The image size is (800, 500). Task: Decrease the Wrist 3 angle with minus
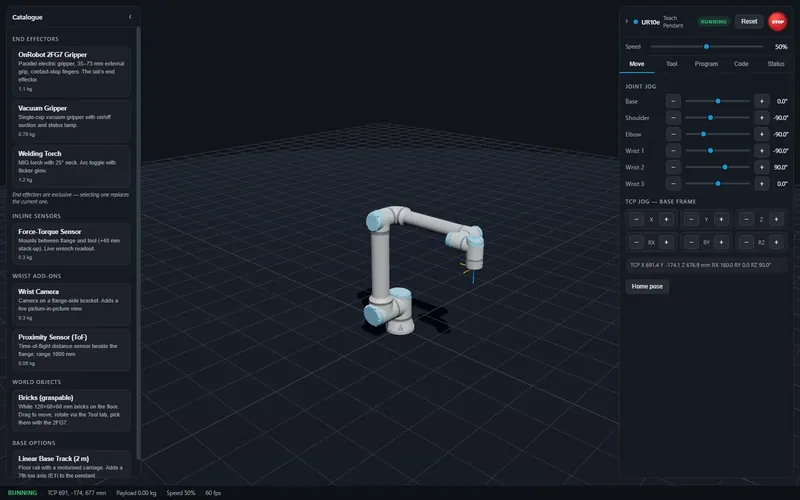(x=673, y=183)
